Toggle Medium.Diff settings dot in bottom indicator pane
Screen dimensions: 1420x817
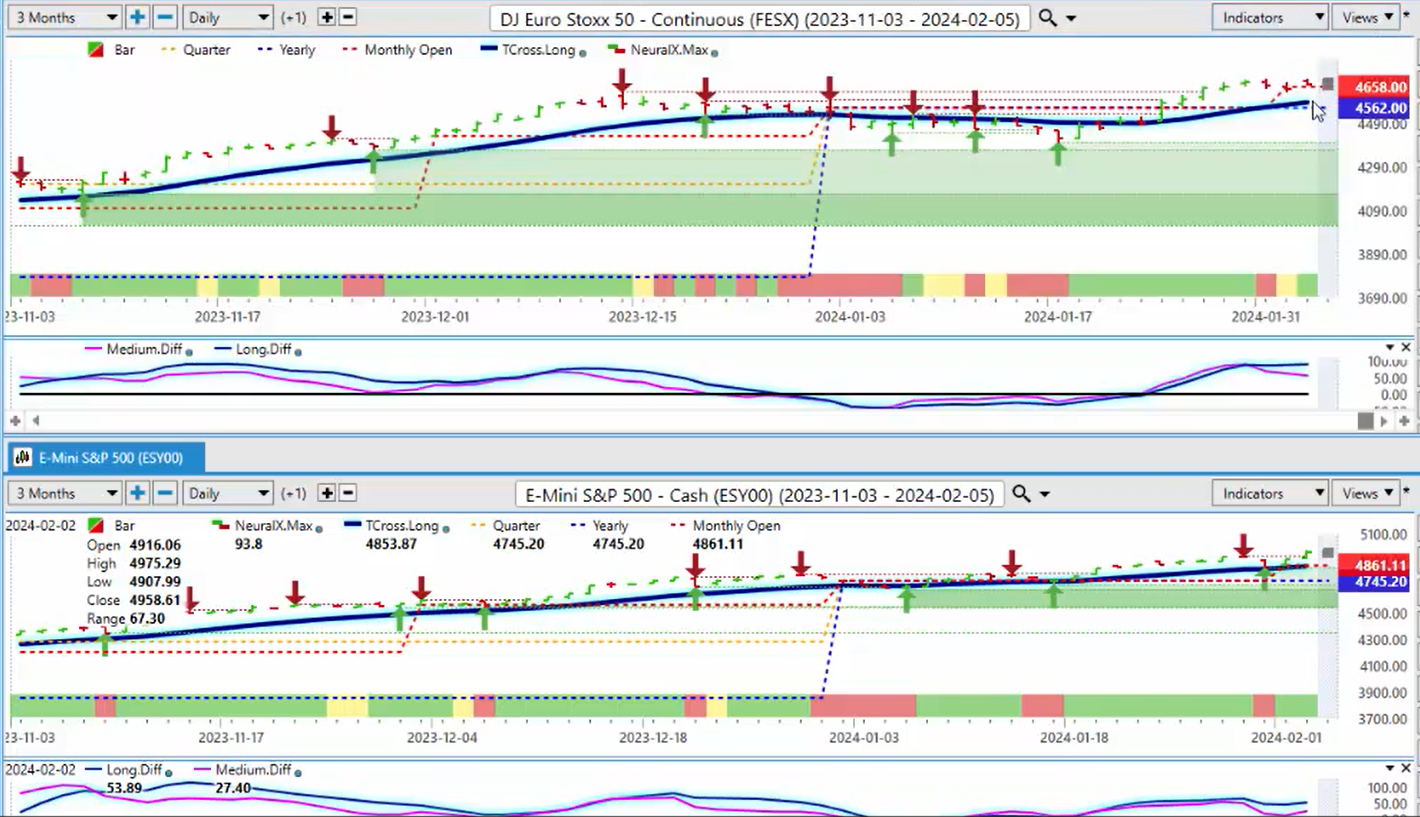coord(299,772)
